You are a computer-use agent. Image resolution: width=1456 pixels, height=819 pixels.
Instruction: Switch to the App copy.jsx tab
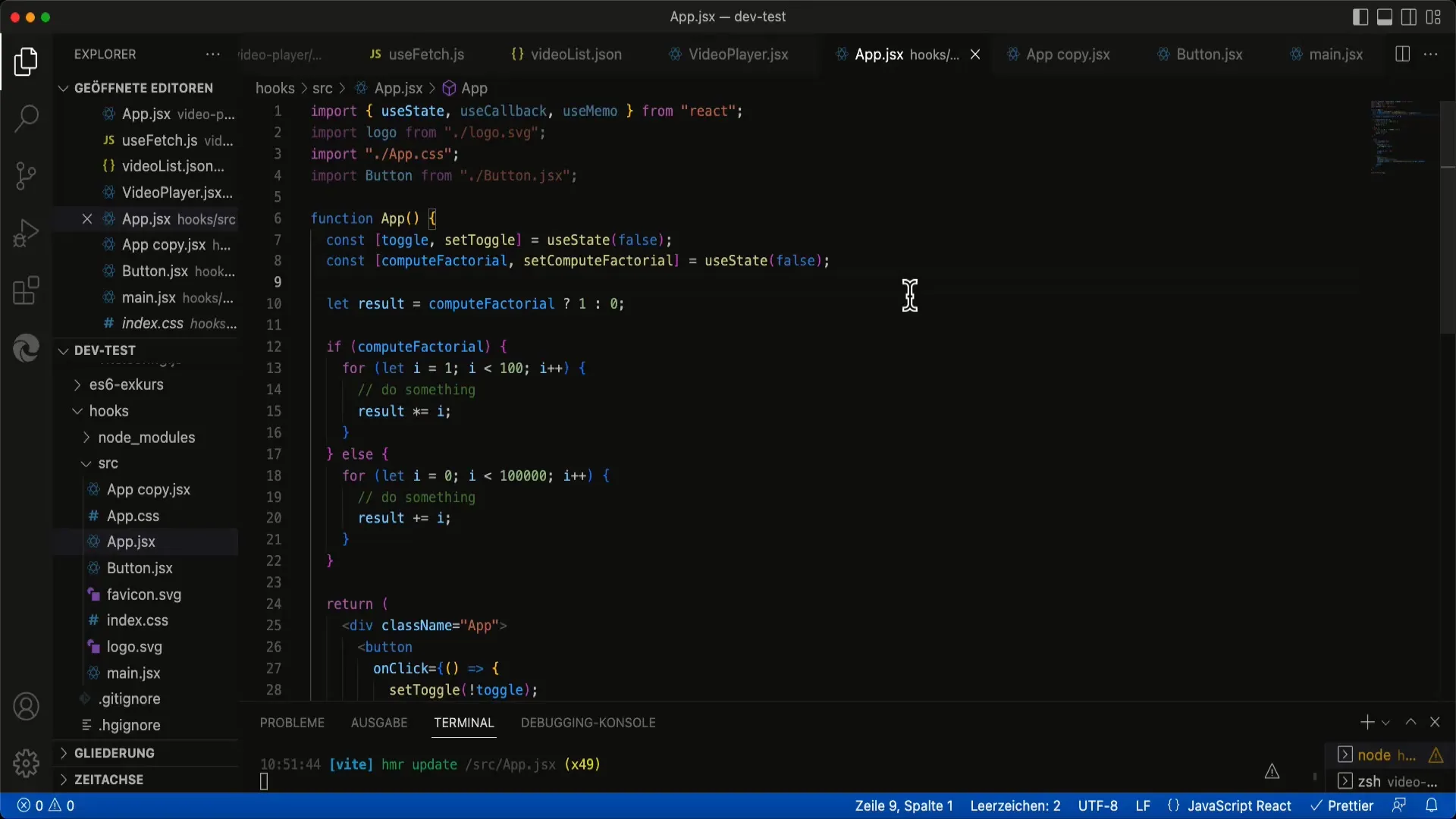pos(1059,55)
